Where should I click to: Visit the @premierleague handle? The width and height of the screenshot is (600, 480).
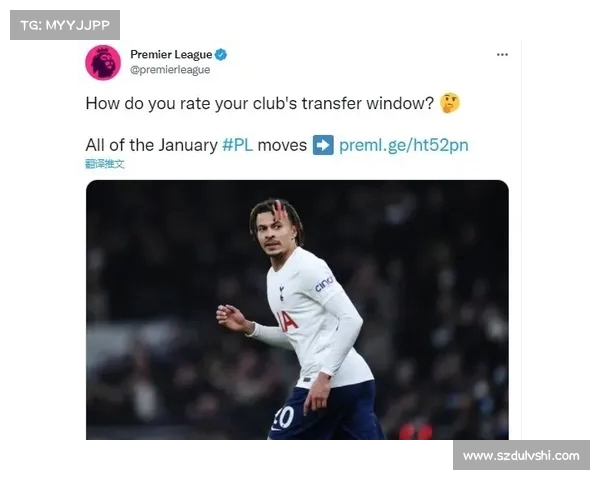(170, 70)
